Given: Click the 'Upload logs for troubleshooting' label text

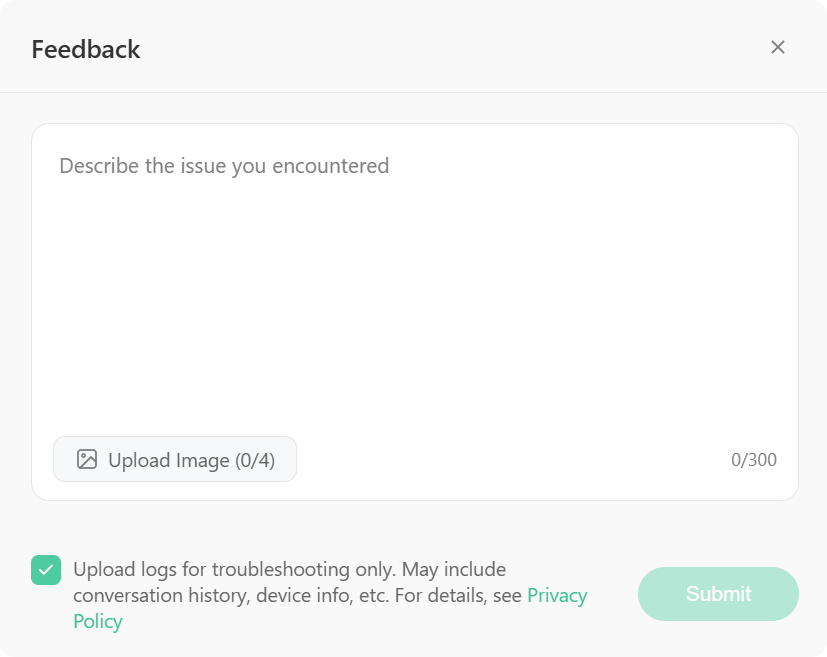Looking at the screenshot, I should pyautogui.click(x=211, y=569).
